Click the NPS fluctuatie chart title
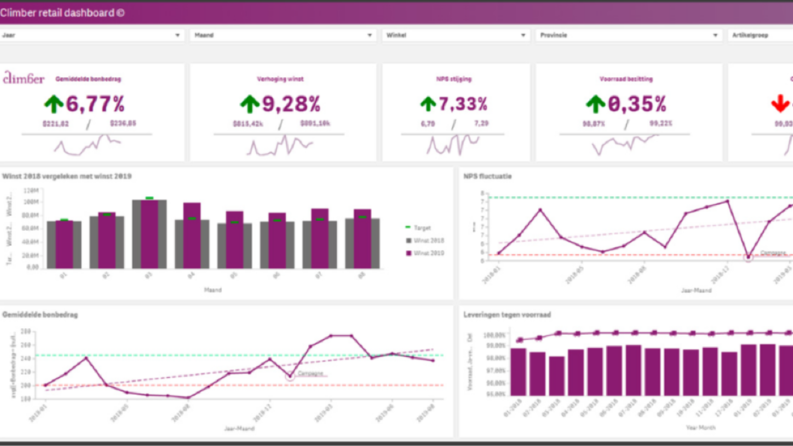The image size is (793, 446). (488, 176)
